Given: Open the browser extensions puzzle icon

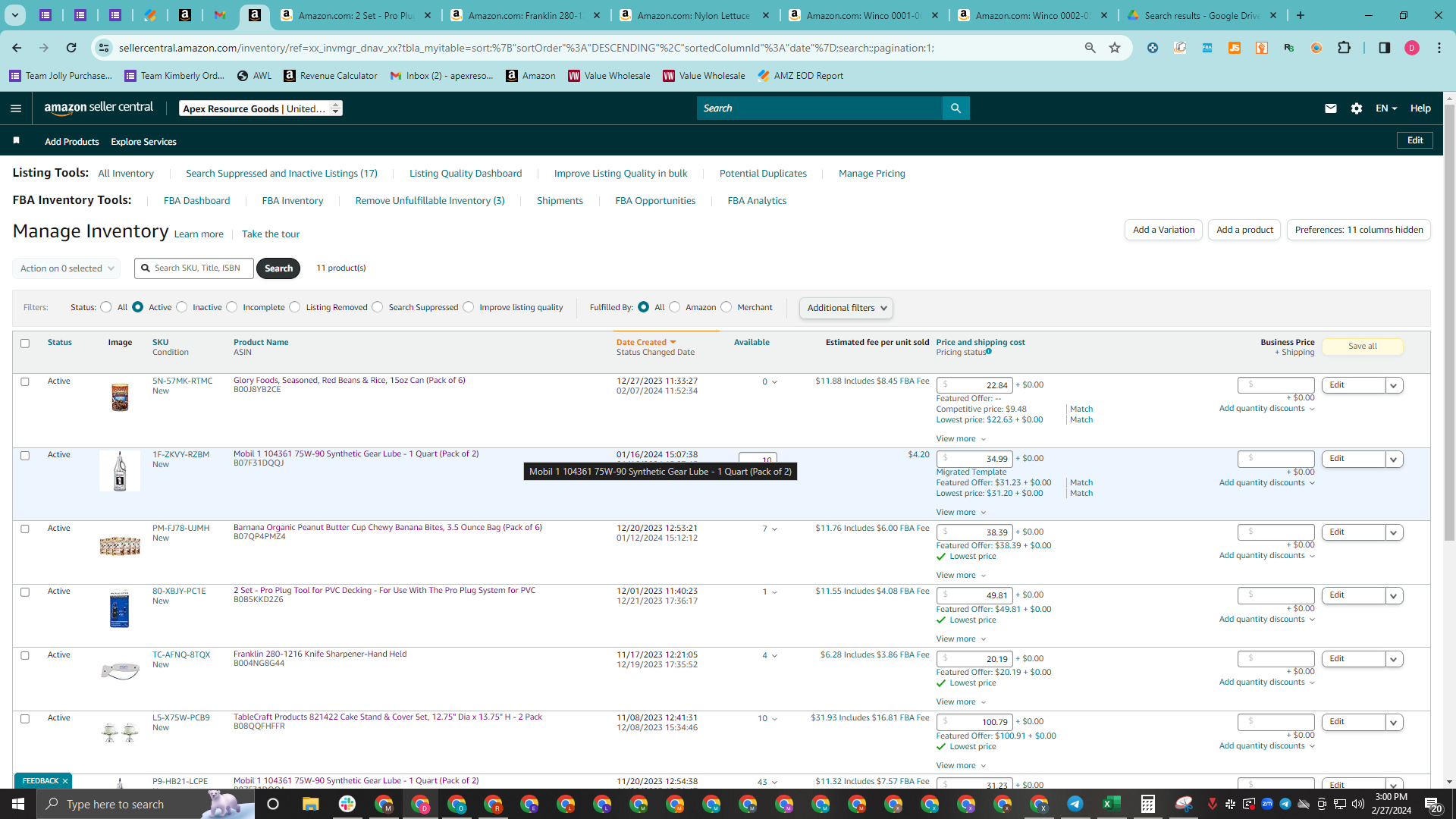Looking at the screenshot, I should pyautogui.click(x=1344, y=48).
